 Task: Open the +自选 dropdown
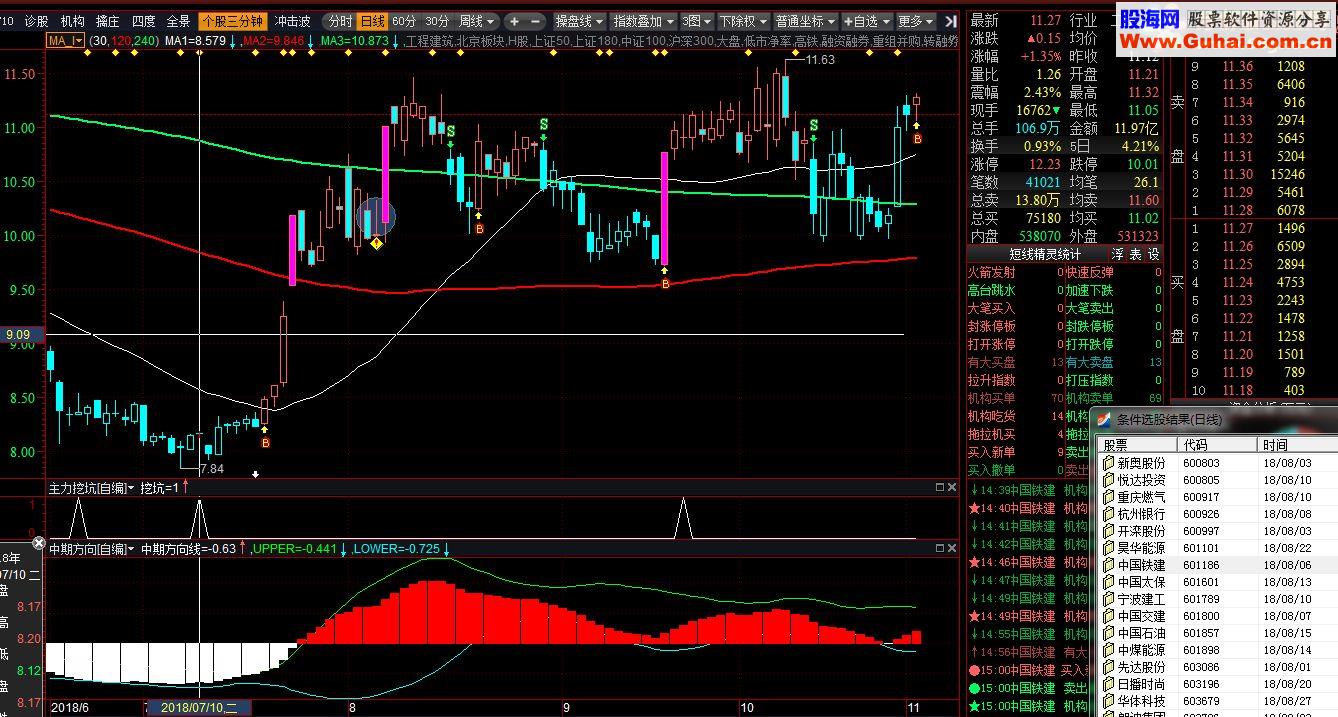pyautogui.click(x=866, y=21)
